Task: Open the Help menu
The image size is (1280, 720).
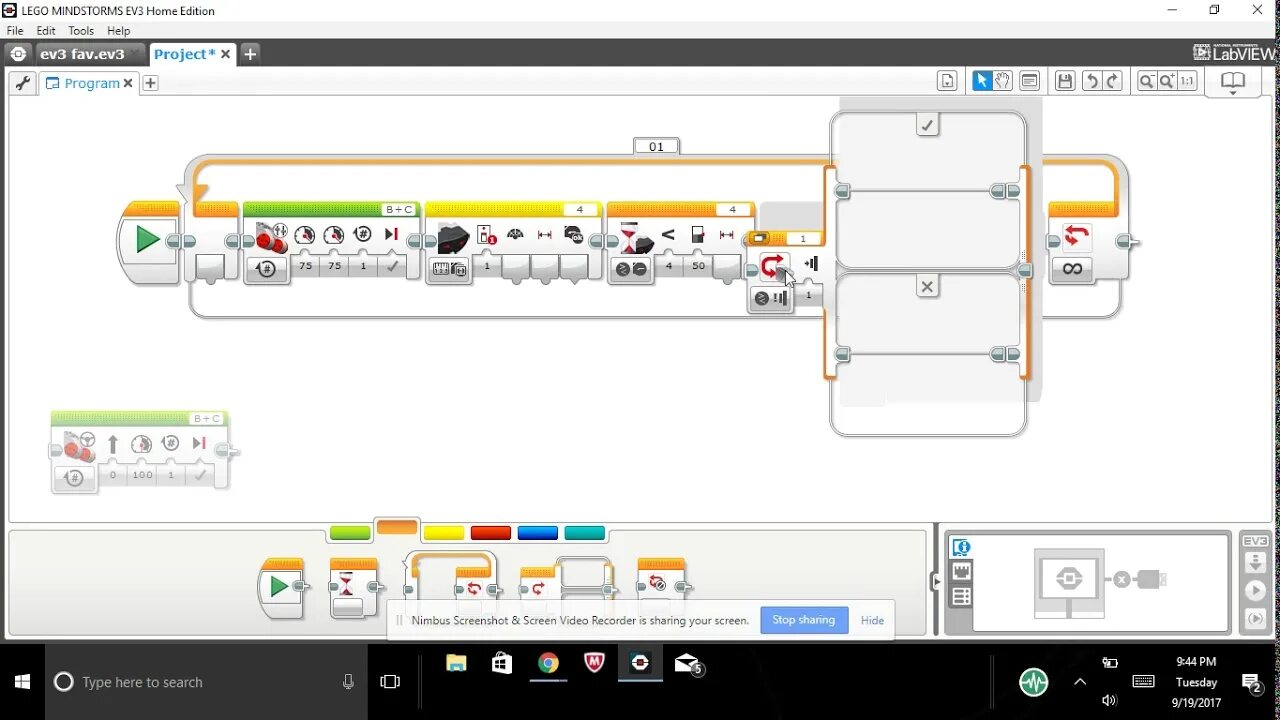Action: [119, 31]
